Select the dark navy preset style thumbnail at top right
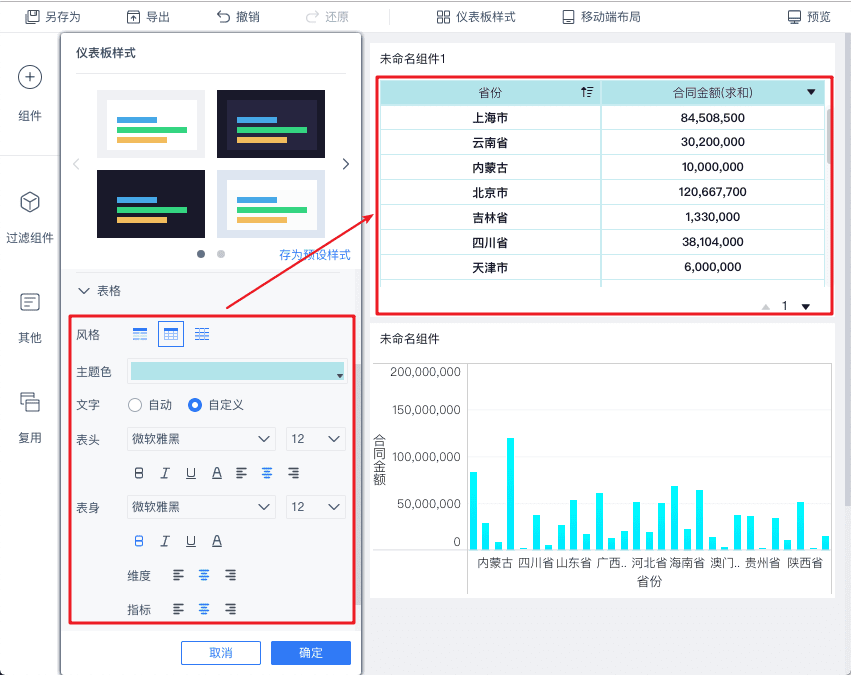 271,124
